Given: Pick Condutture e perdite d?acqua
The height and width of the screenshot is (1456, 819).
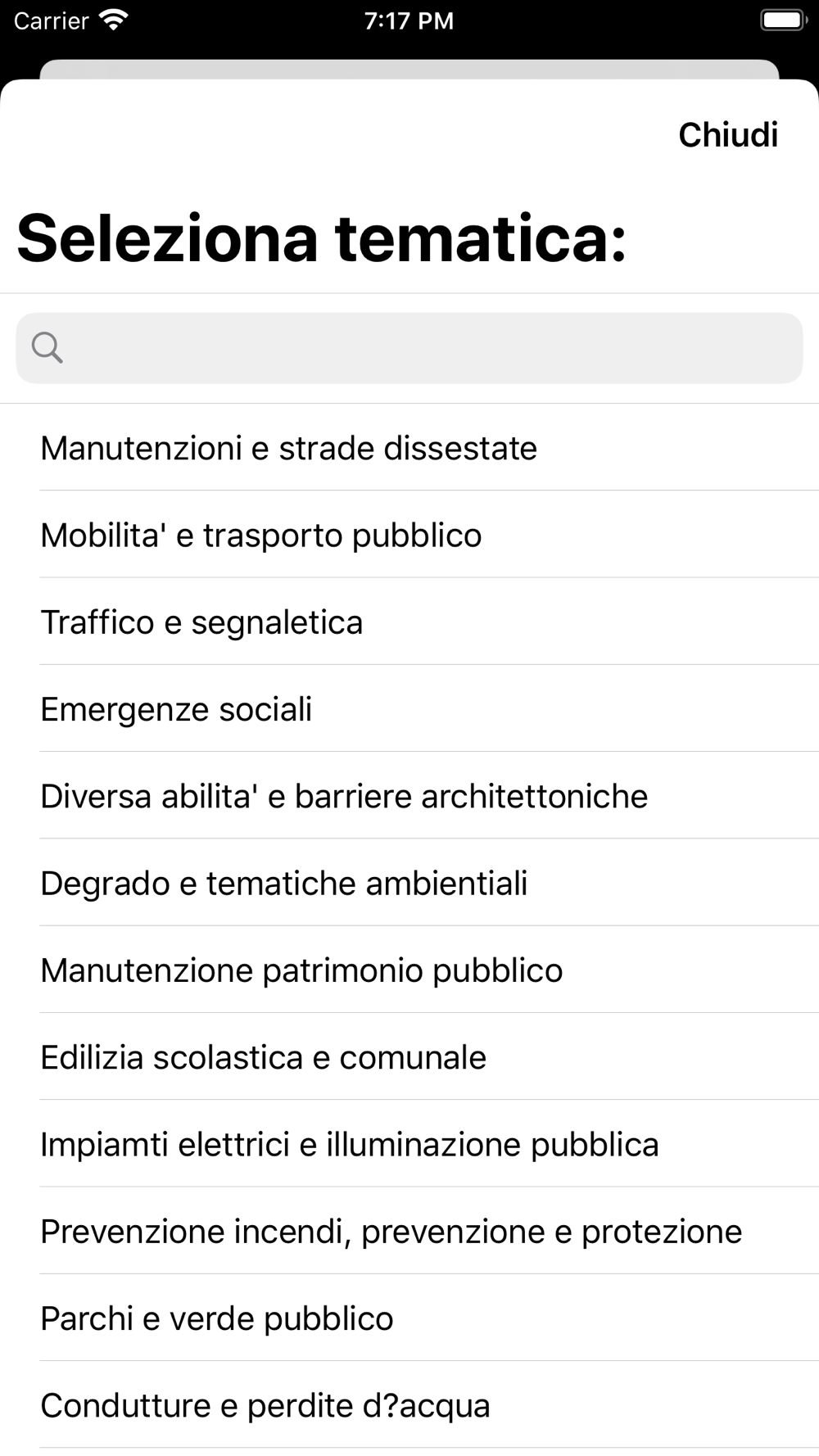Looking at the screenshot, I should click(x=409, y=1405).
